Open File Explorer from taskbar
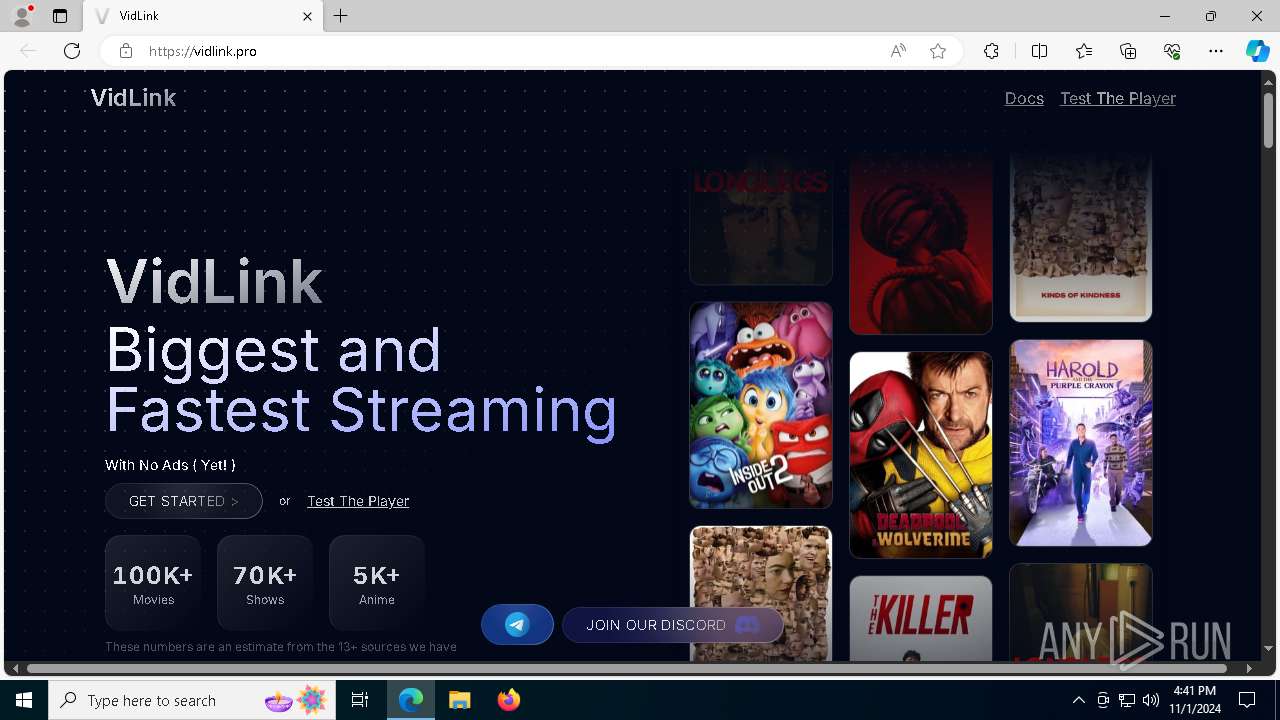This screenshot has width=1280, height=720. click(x=460, y=700)
